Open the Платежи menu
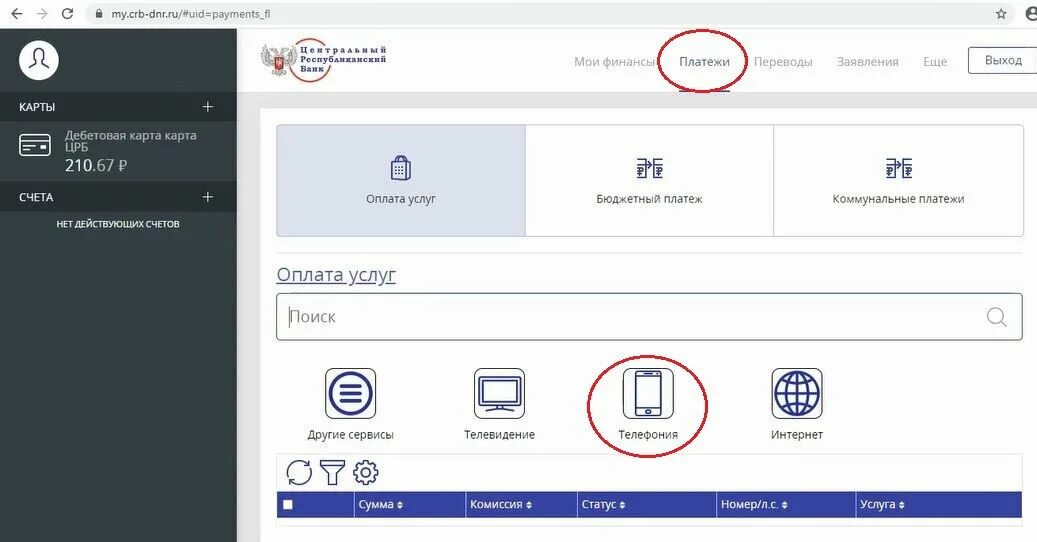Screen dimensions: 1037x542 click(704, 61)
